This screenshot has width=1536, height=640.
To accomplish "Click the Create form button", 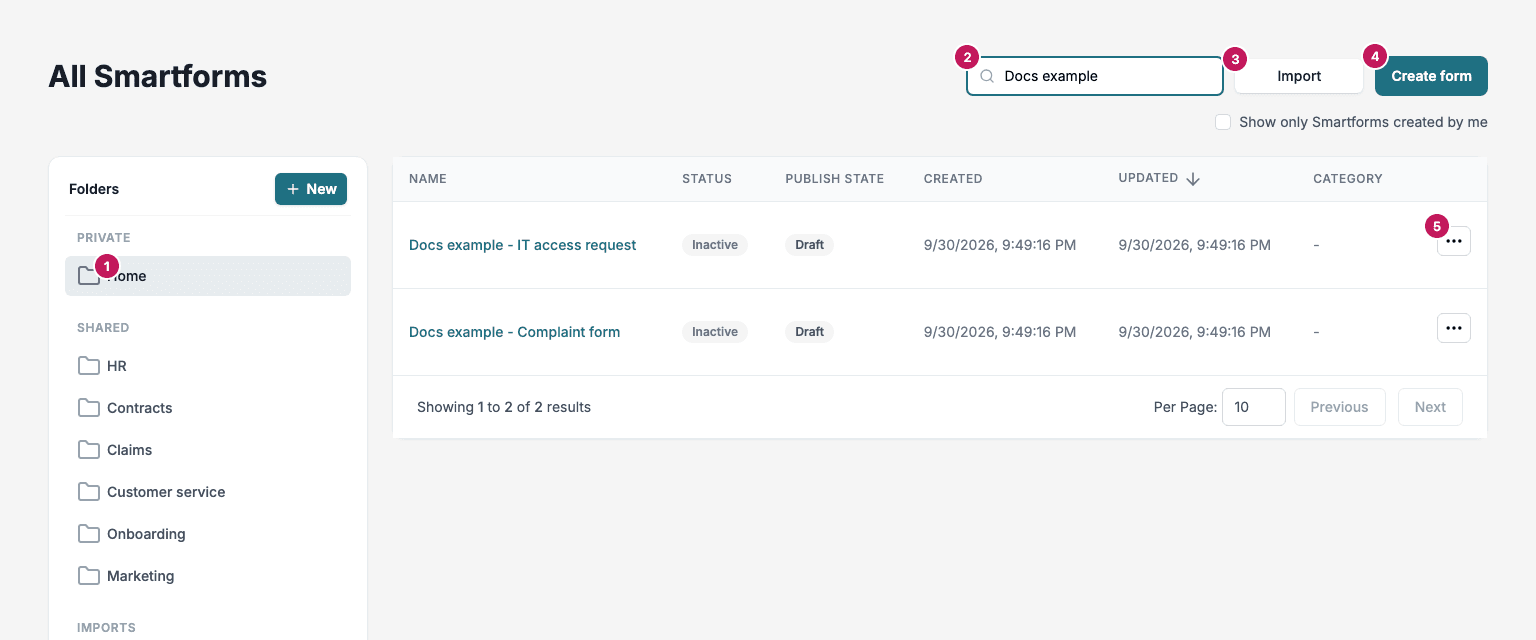I will click(x=1431, y=76).
